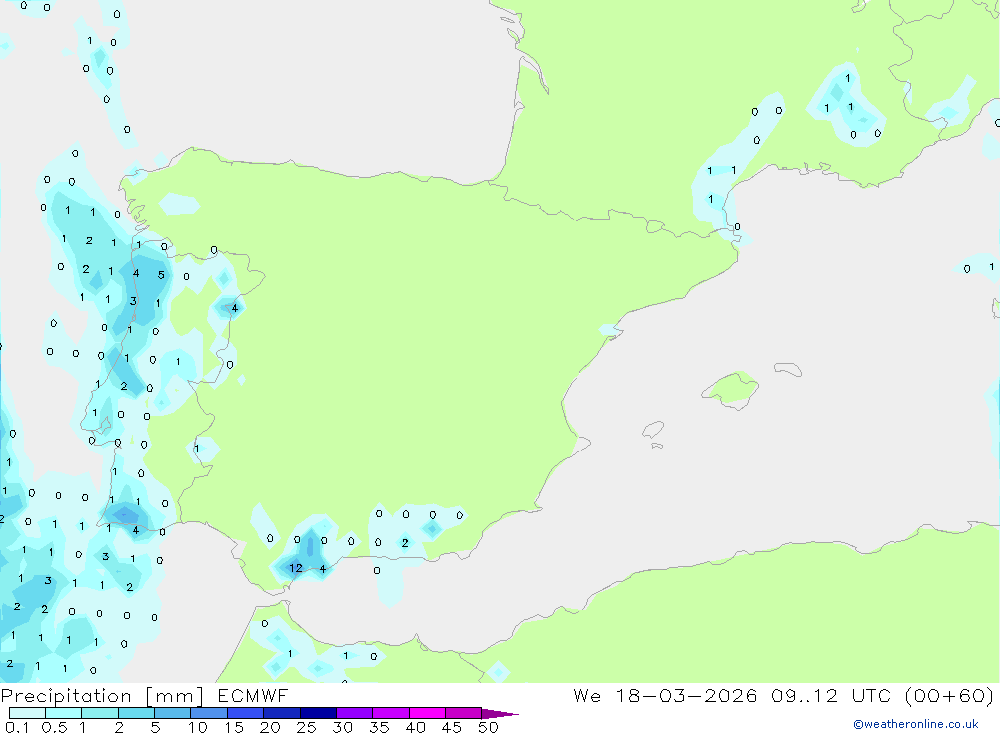Click the Mallorca island on the map

730,388
